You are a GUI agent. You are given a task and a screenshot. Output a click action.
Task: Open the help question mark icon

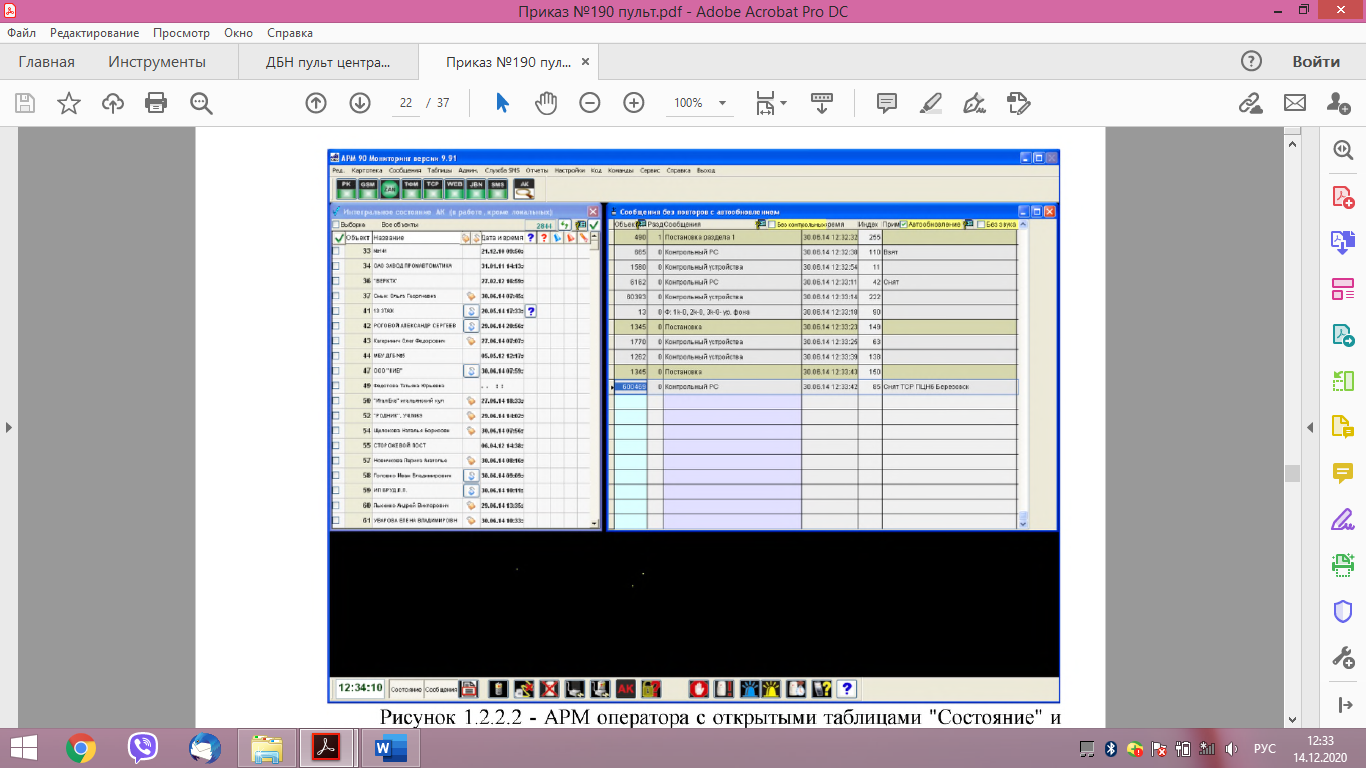(1251, 62)
